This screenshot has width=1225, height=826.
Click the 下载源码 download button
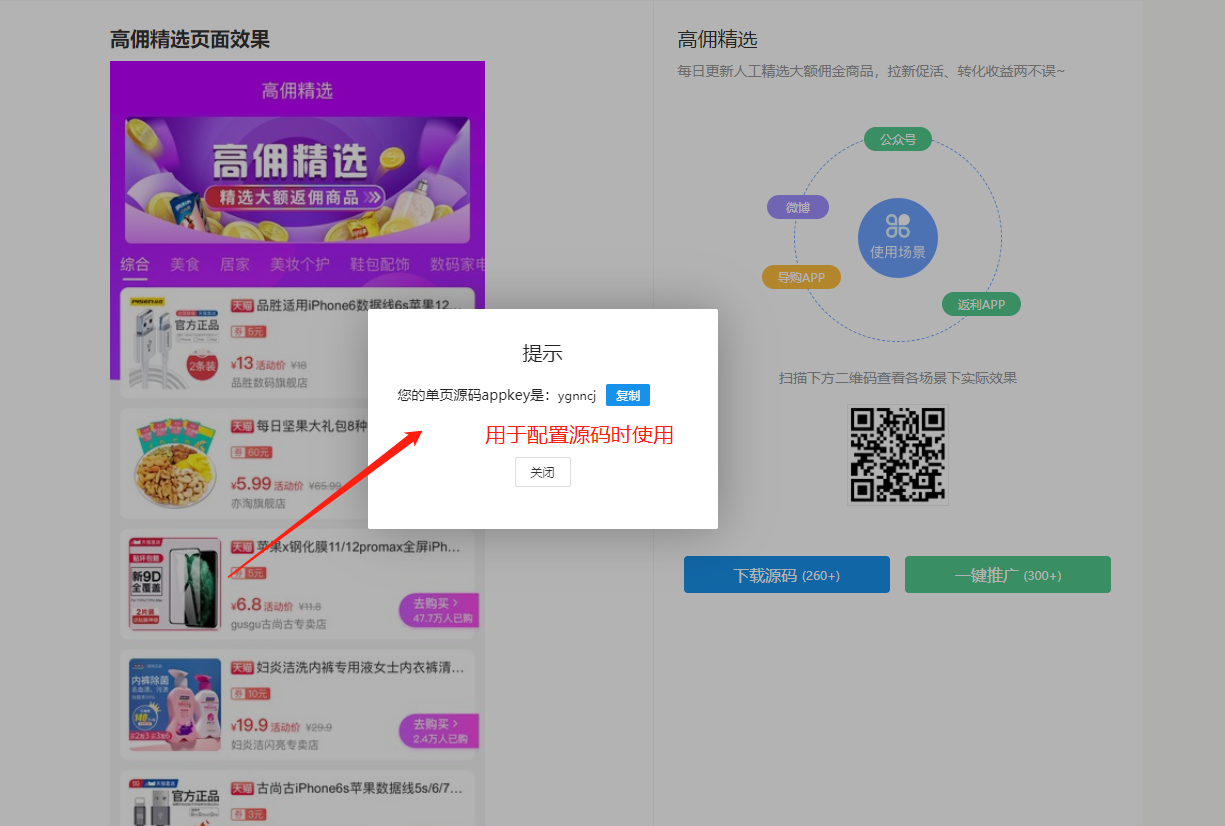point(786,575)
